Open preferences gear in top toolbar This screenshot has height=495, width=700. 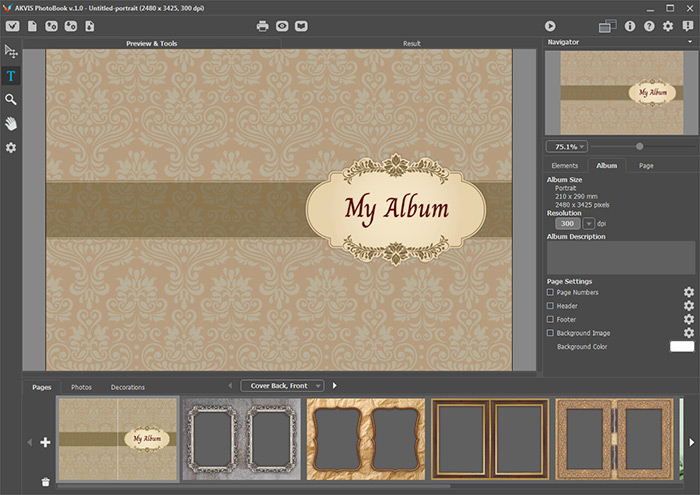coord(668,26)
